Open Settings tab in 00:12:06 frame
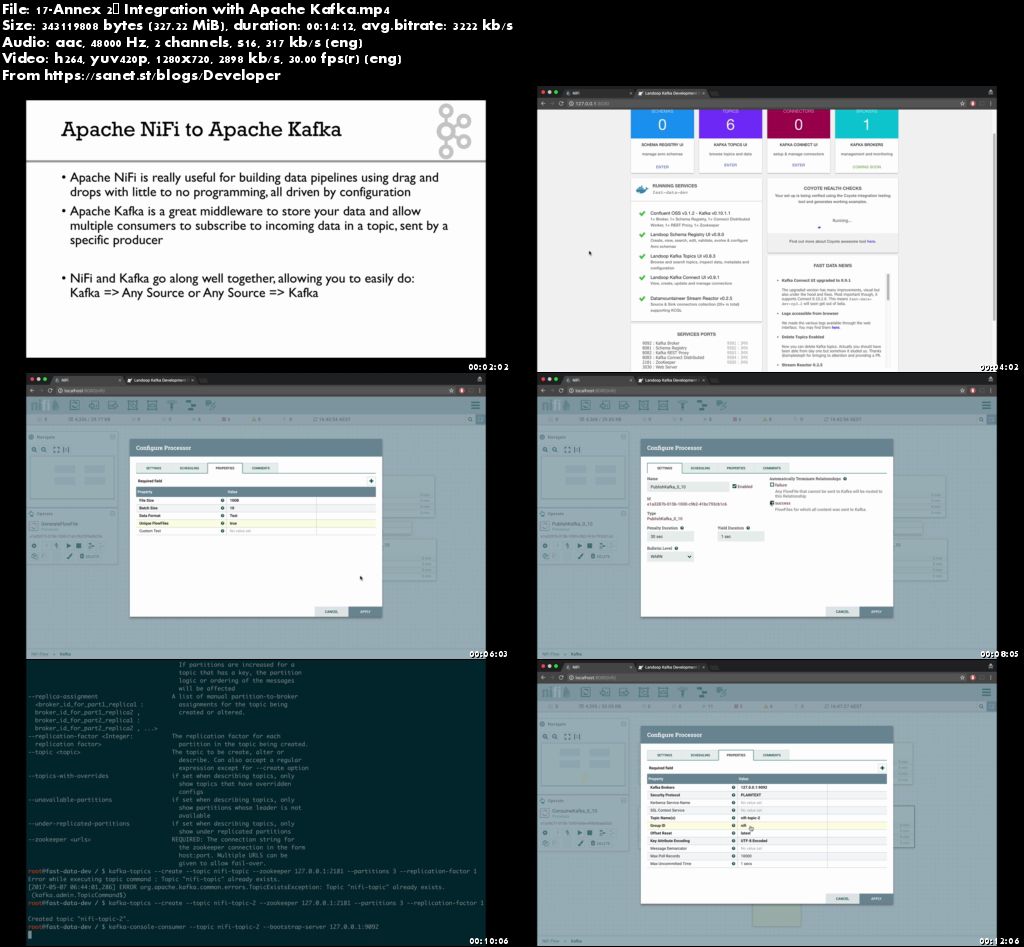This screenshot has width=1024, height=947. (x=664, y=755)
